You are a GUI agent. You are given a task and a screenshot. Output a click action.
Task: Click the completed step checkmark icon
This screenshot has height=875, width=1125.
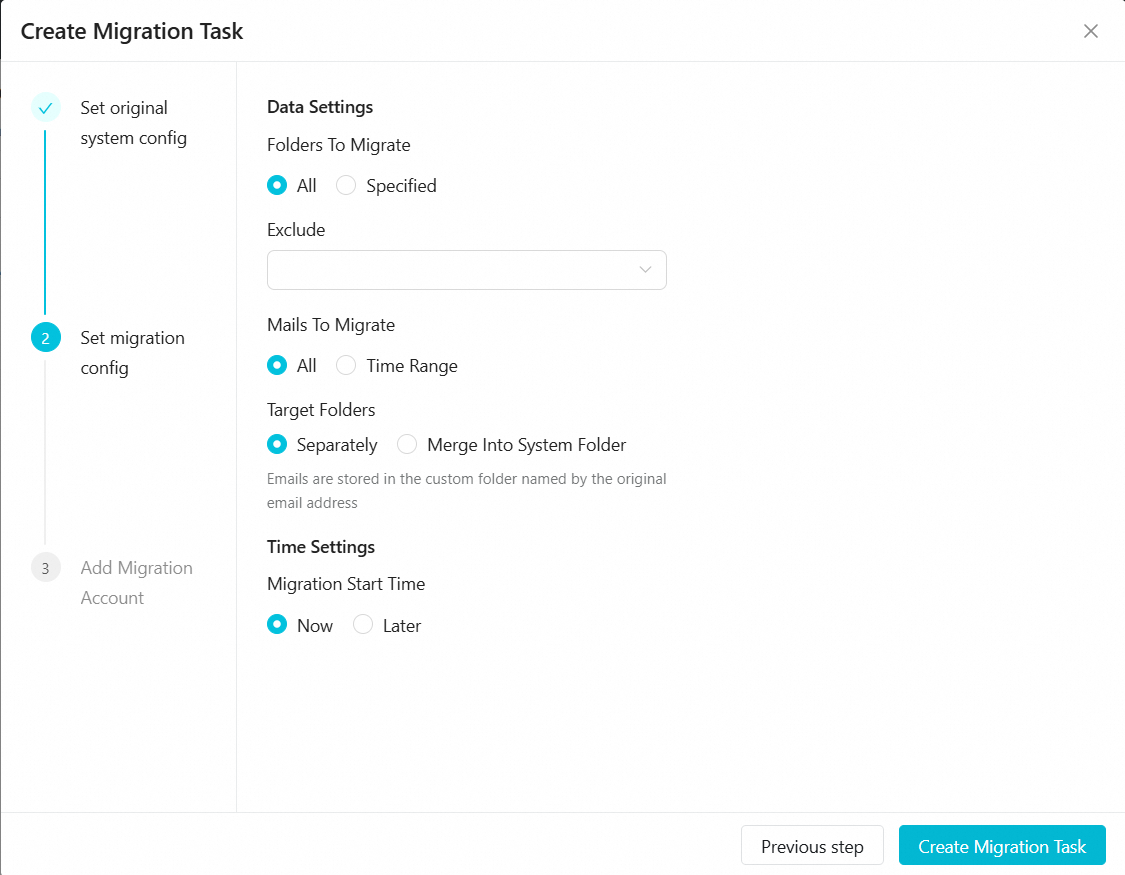tap(45, 108)
